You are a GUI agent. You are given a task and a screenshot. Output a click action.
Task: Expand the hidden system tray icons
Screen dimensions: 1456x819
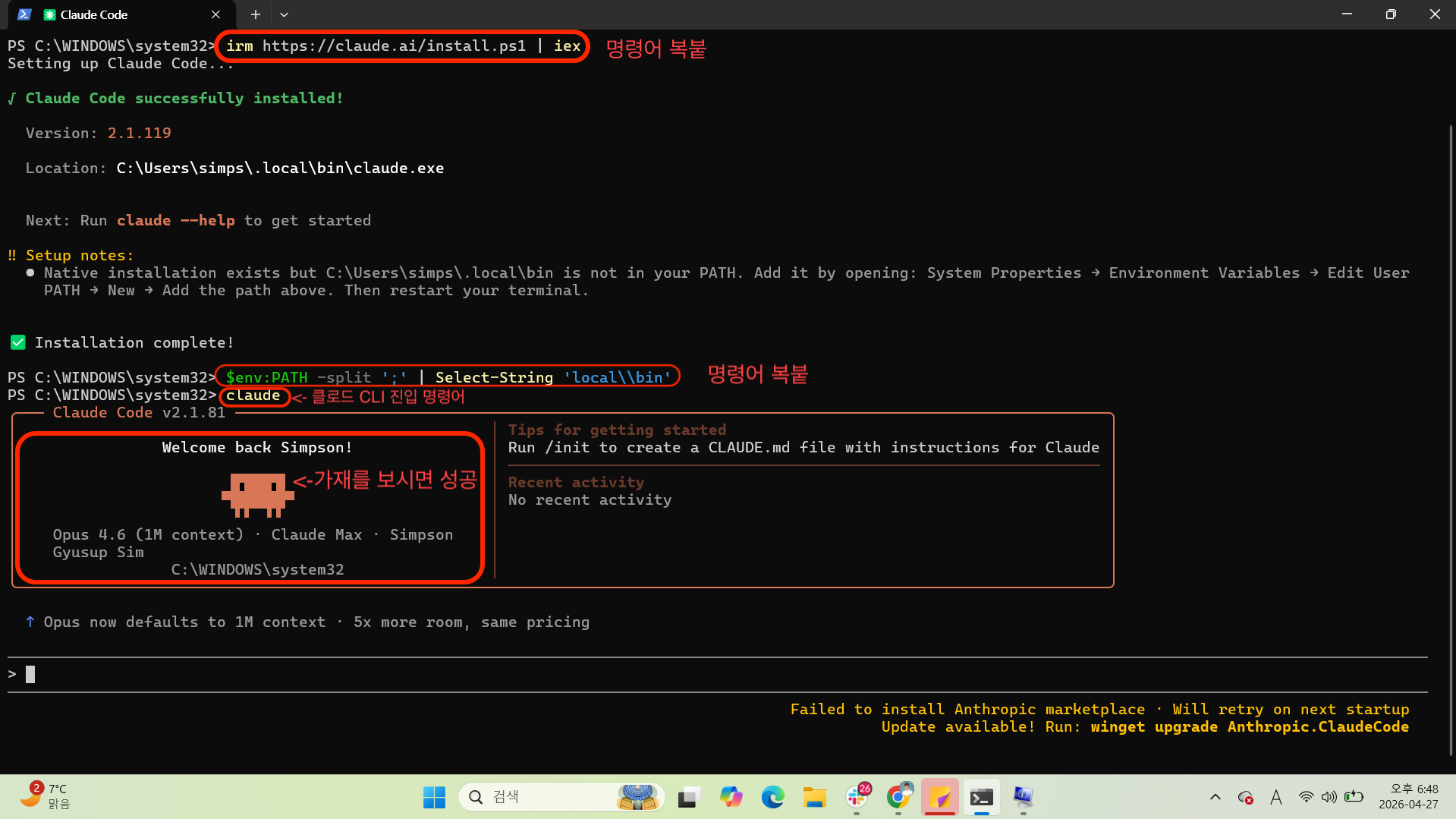point(1215,797)
